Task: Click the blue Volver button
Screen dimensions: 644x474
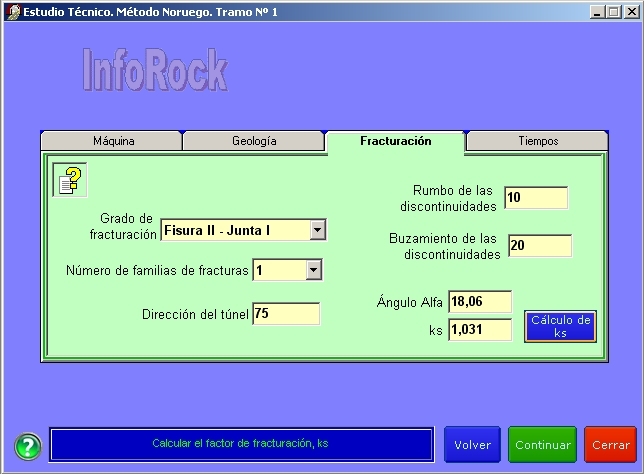Action: [x=472, y=445]
